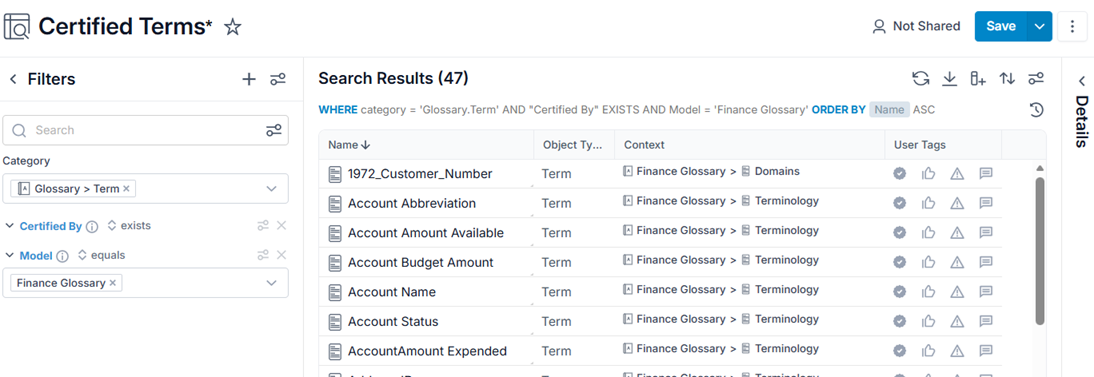Open filter settings icon in Filters header
This screenshot has height=377, width=1094.
pyautogui.click(x=278, y=80)
